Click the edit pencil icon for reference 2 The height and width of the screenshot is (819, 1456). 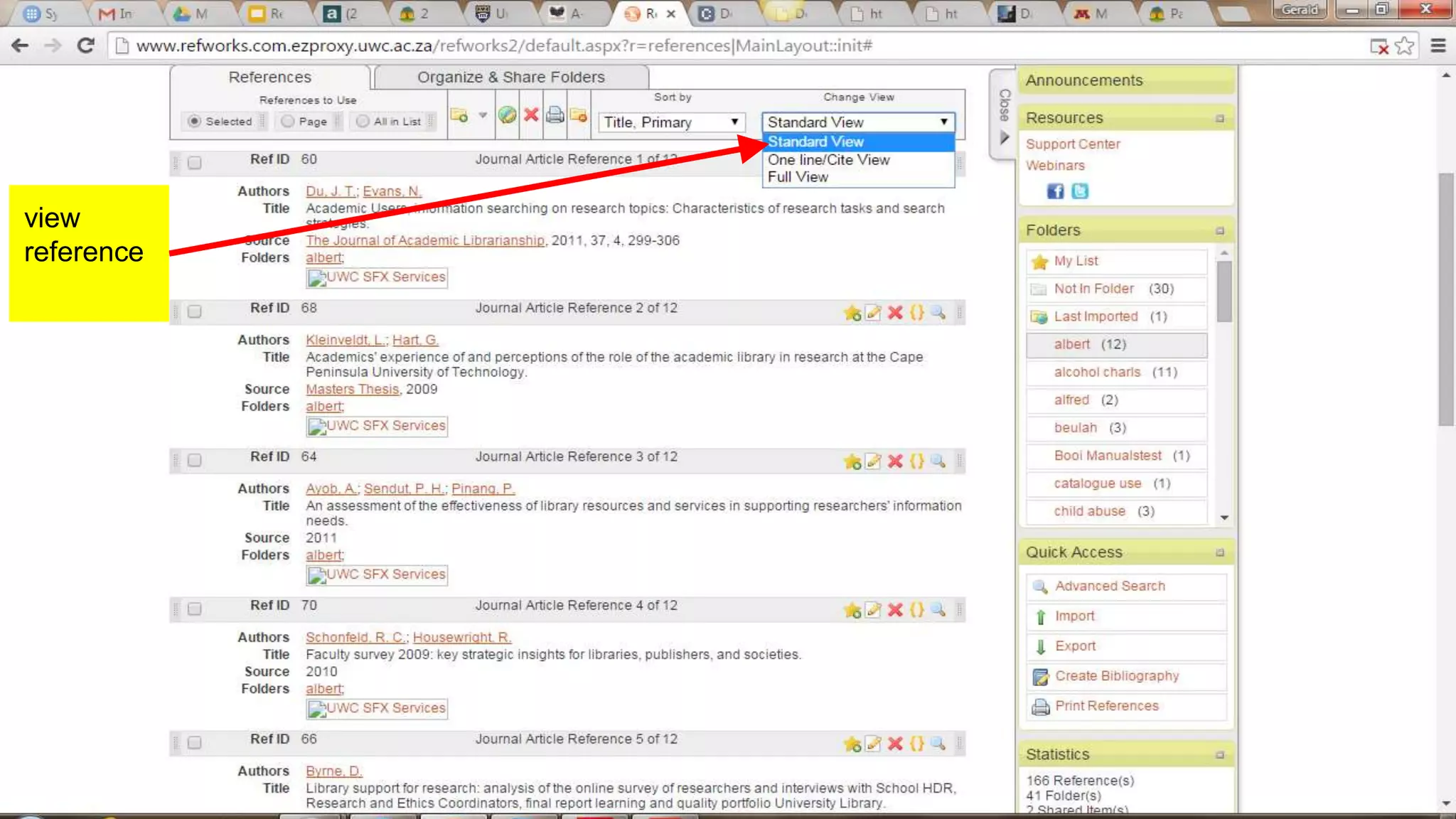[x=873, y=313]
